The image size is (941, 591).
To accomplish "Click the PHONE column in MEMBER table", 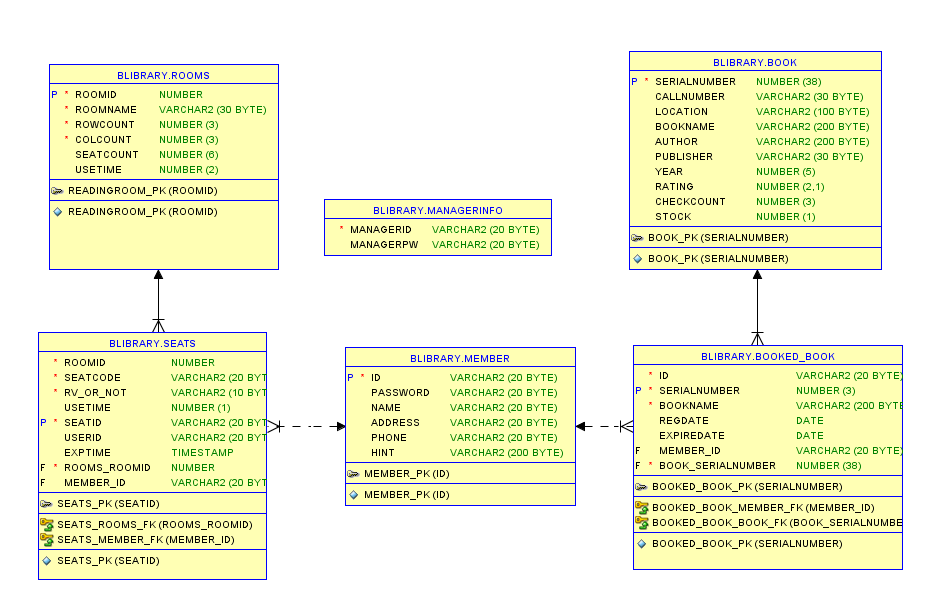I will 388,438.
